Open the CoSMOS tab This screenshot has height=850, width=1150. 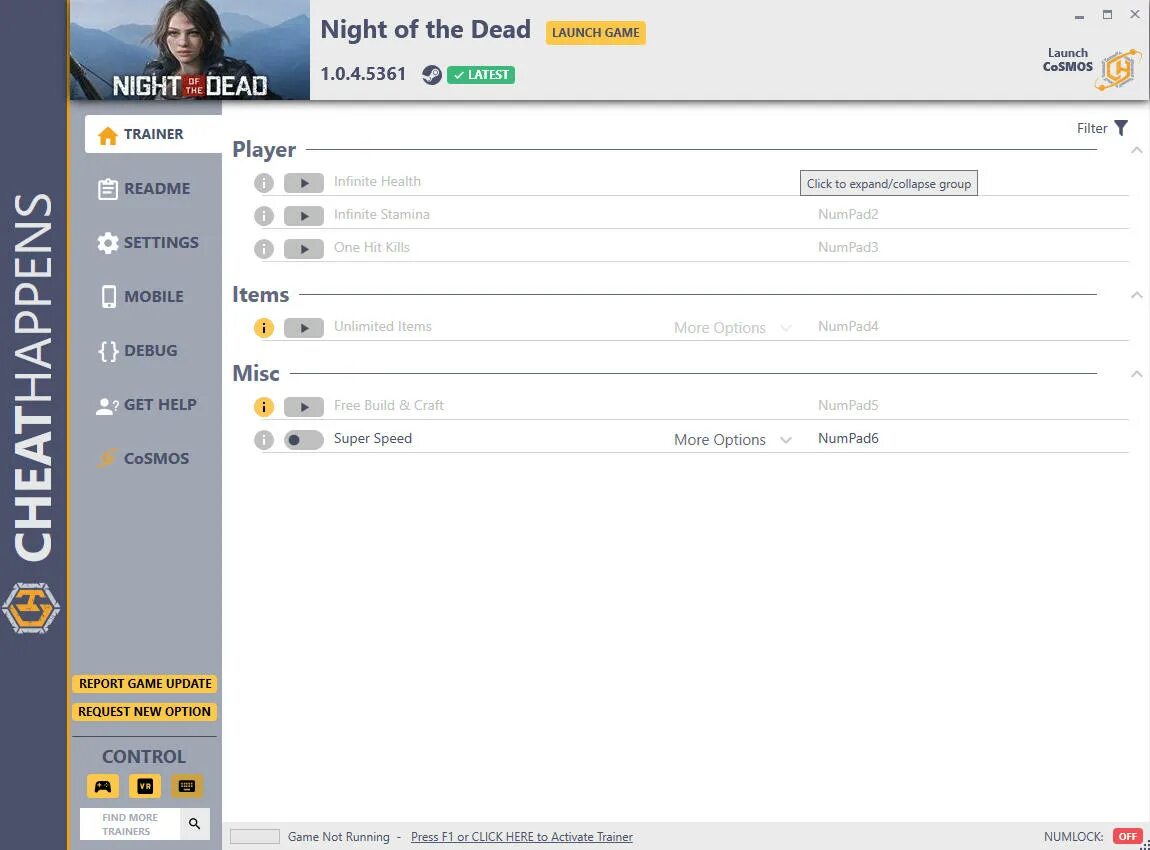coord(143,458)
